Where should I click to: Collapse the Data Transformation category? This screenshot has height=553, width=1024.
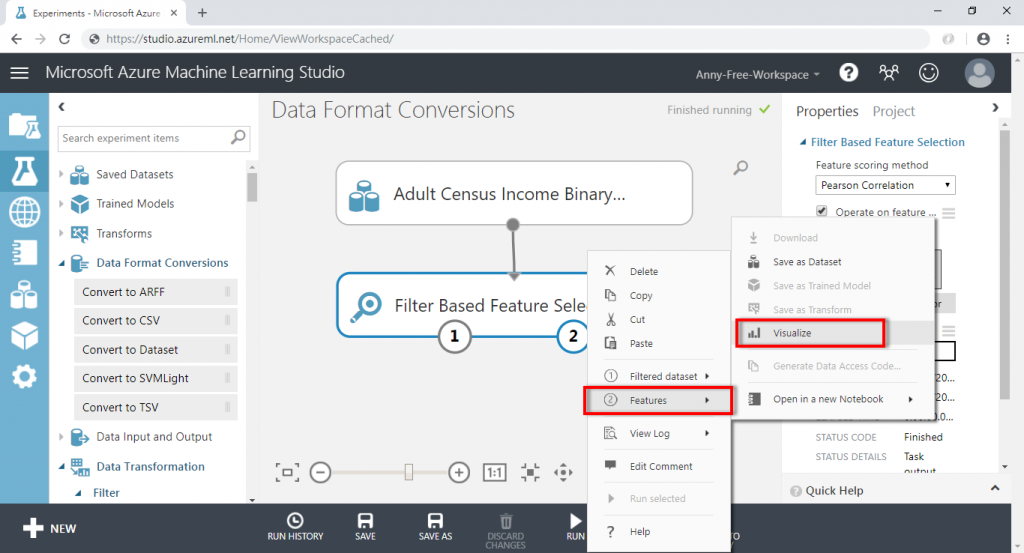[61, 467]
